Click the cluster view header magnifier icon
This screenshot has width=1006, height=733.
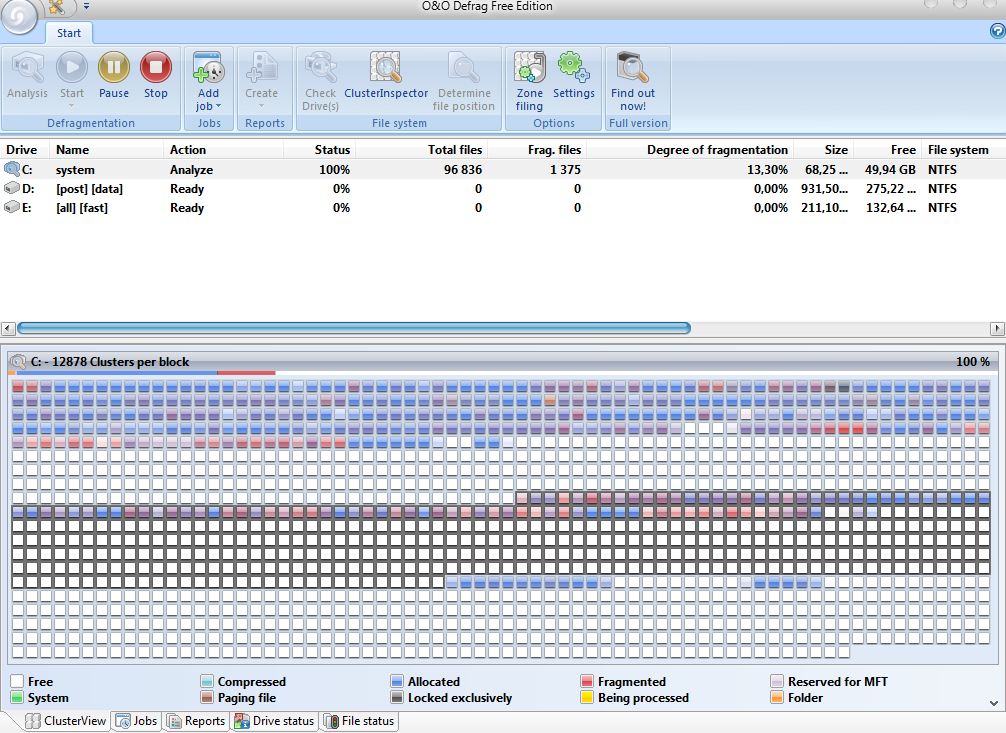(18, 361)
